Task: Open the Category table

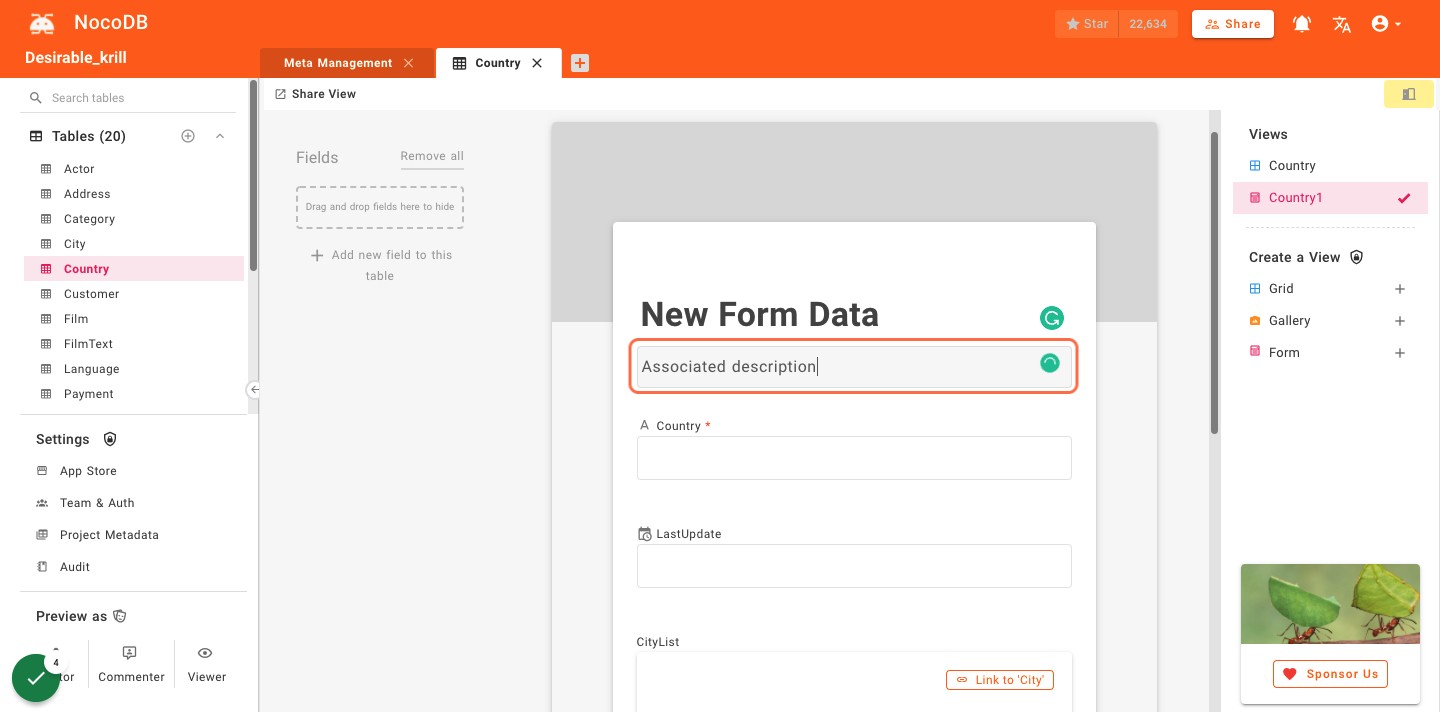Action: pyautogui.click(x=134, y=219)
